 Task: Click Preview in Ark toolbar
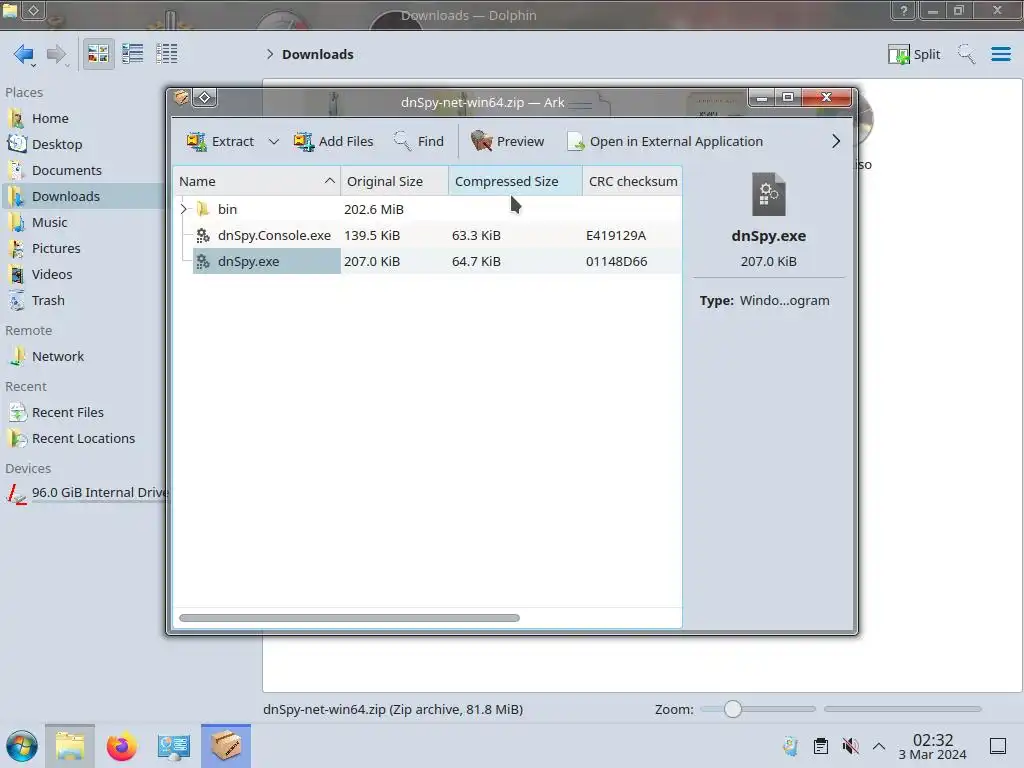coord(507,141)
